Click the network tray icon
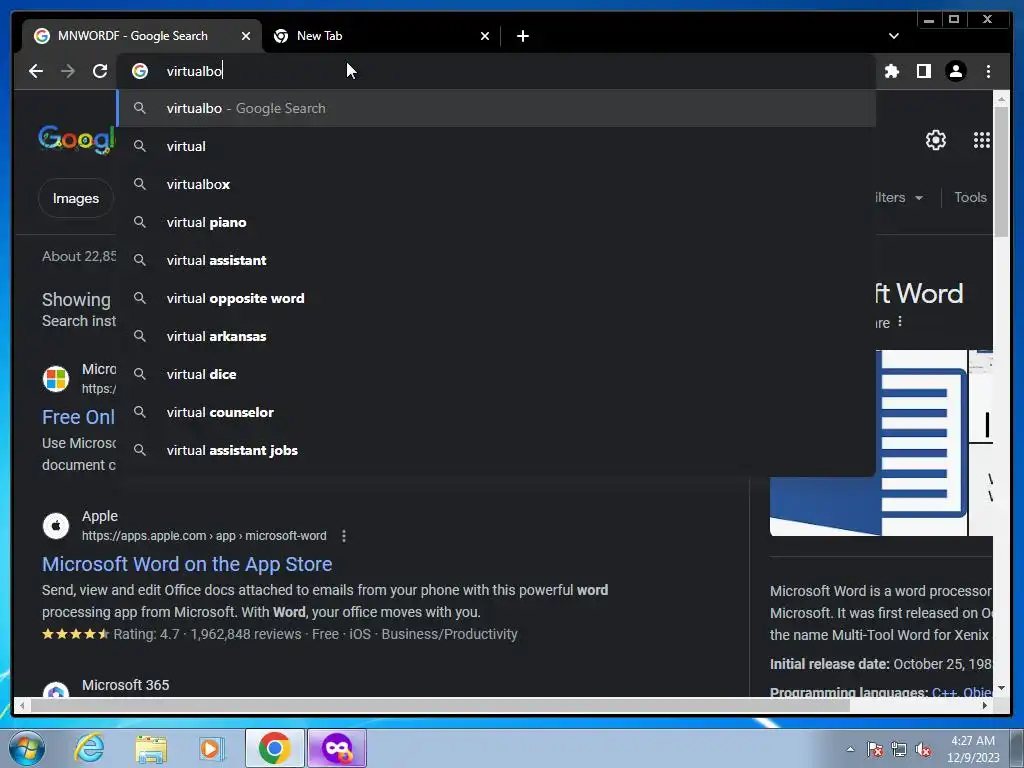The height and width of the screenshot is (768, 1024). click(899, 749)
